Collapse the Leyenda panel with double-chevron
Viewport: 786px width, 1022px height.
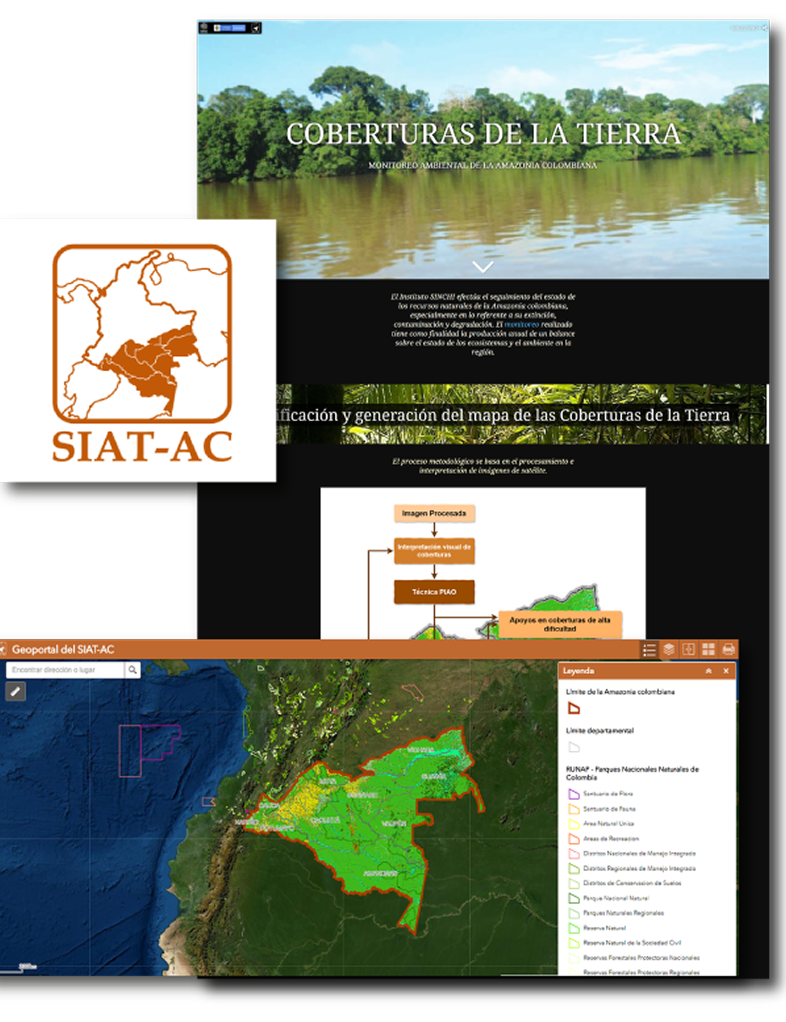pos(708,671)
